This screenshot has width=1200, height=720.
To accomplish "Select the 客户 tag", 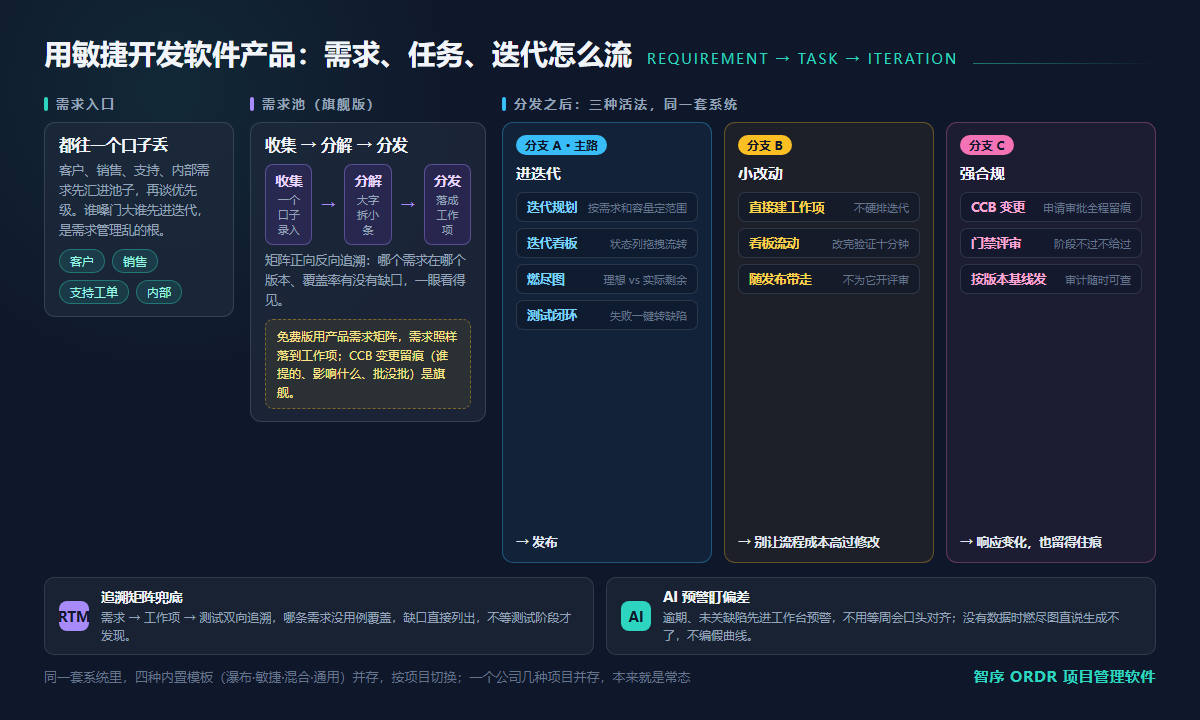I will click(x=82, y=262).
